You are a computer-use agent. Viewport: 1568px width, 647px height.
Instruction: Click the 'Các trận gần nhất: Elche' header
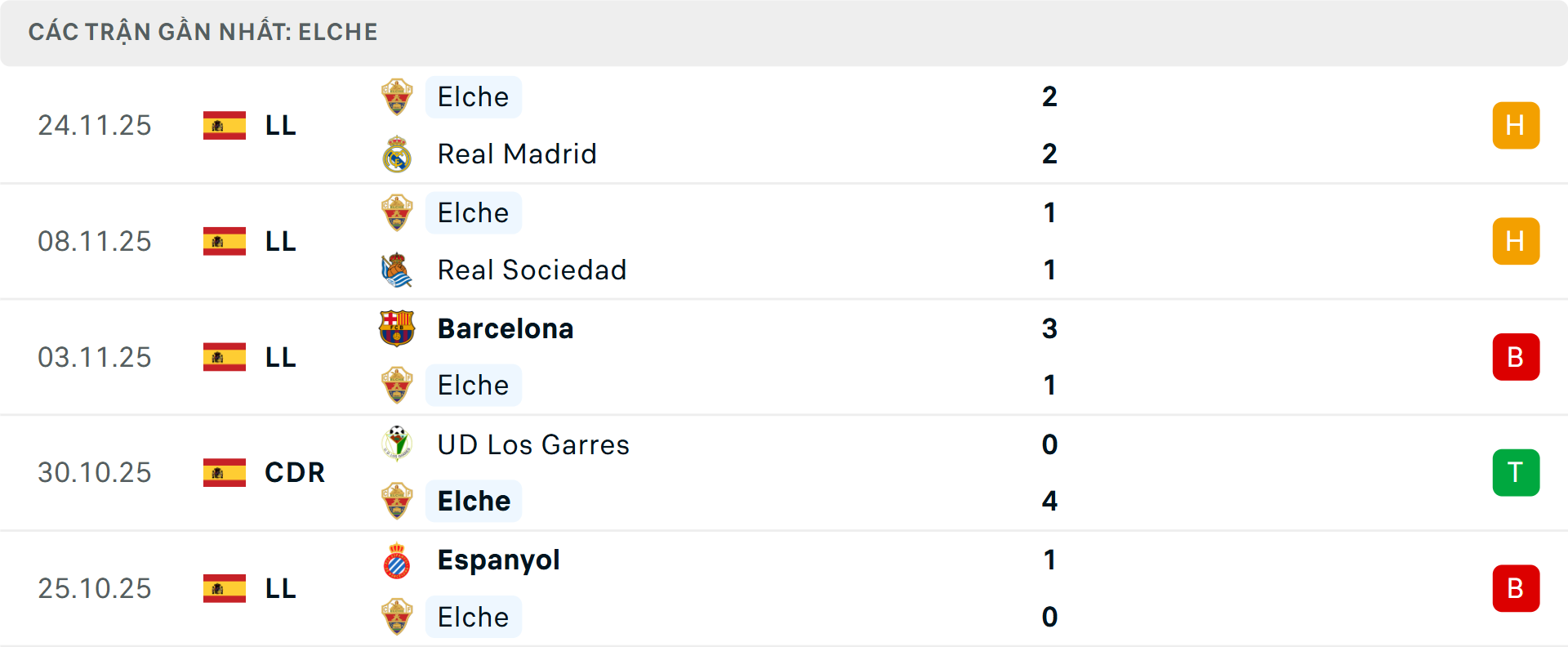203,32
